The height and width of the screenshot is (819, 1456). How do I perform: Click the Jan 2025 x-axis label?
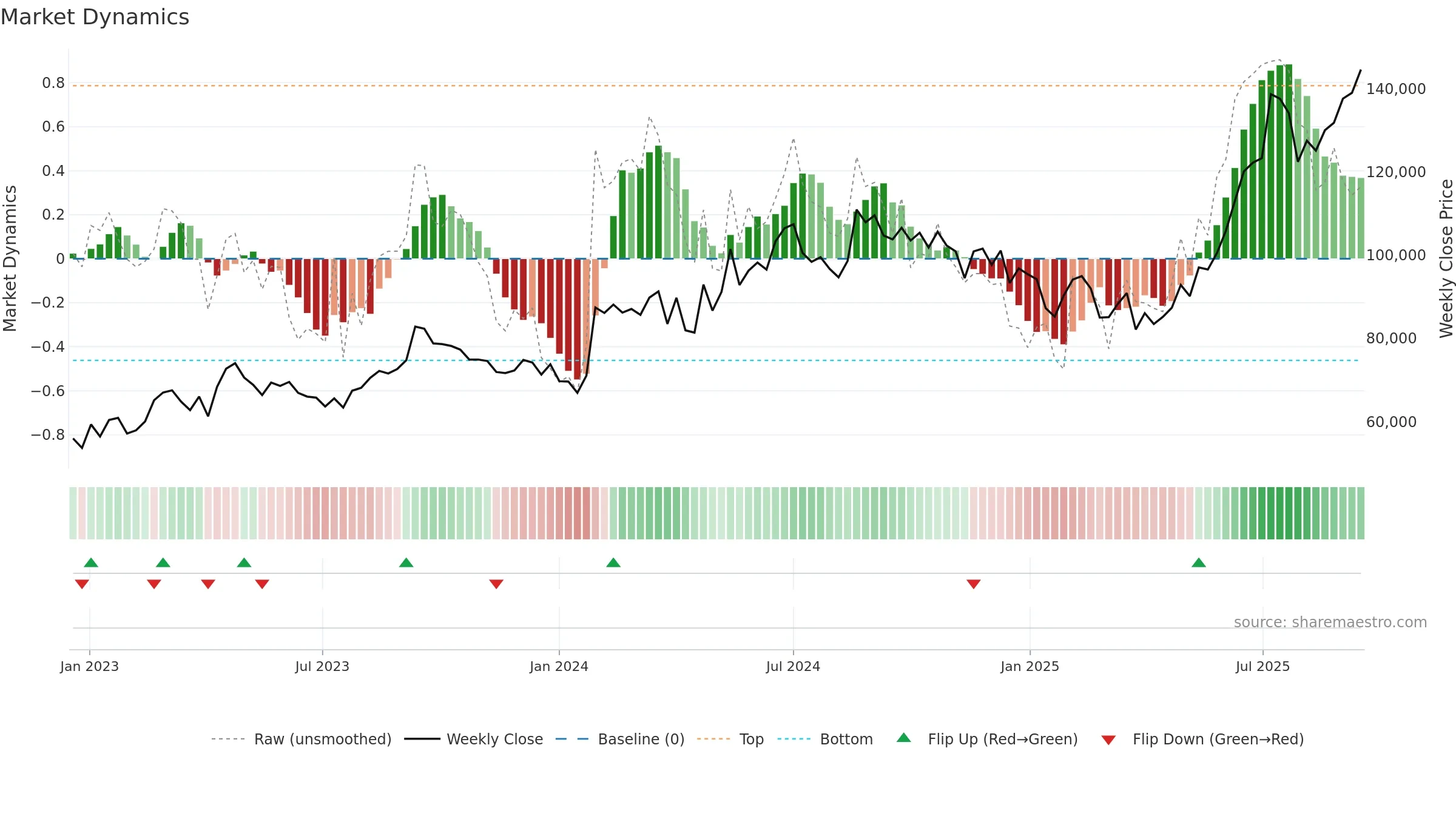(1030, 666)
